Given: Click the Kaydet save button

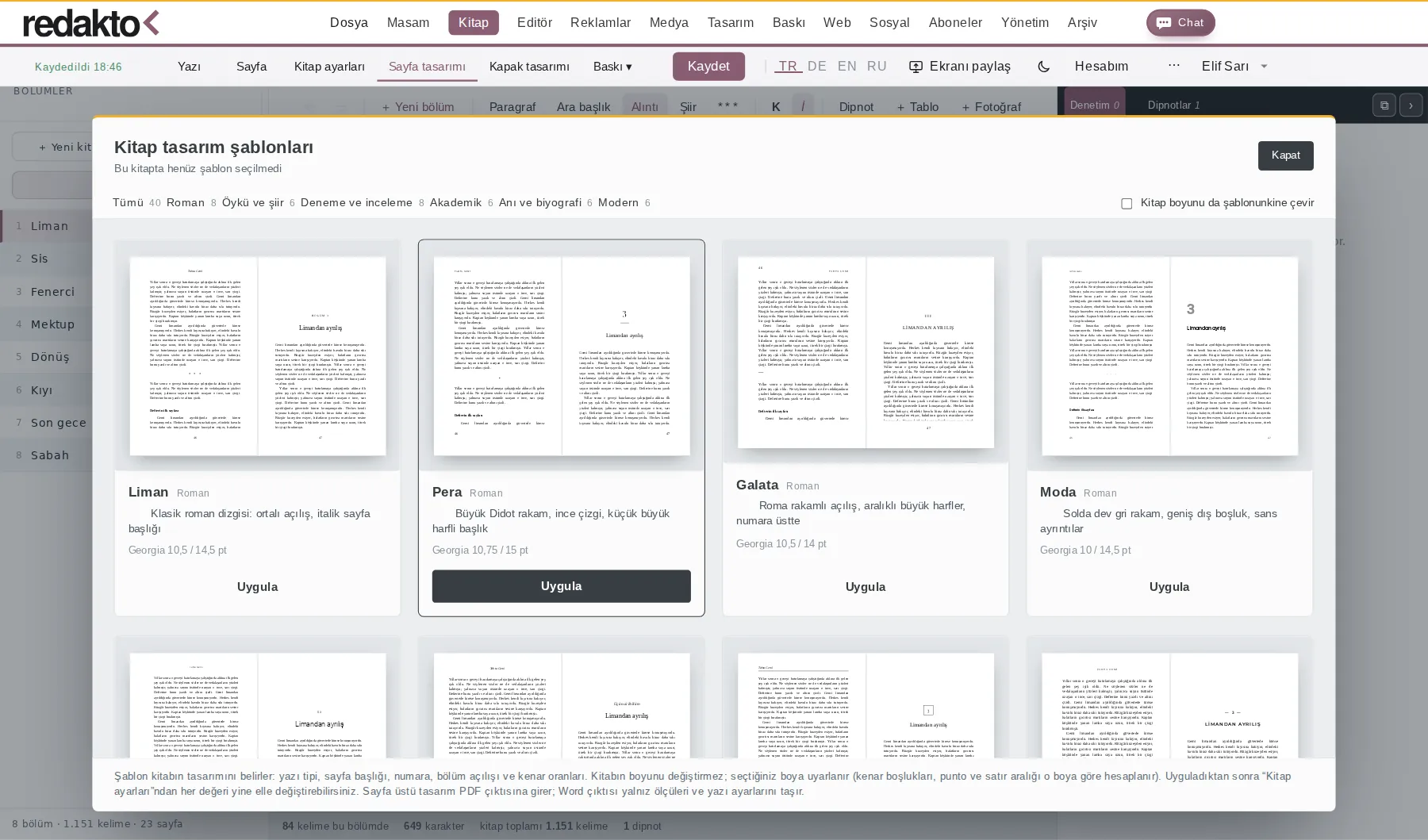Looking at the screenshot, I should [708, 67].
